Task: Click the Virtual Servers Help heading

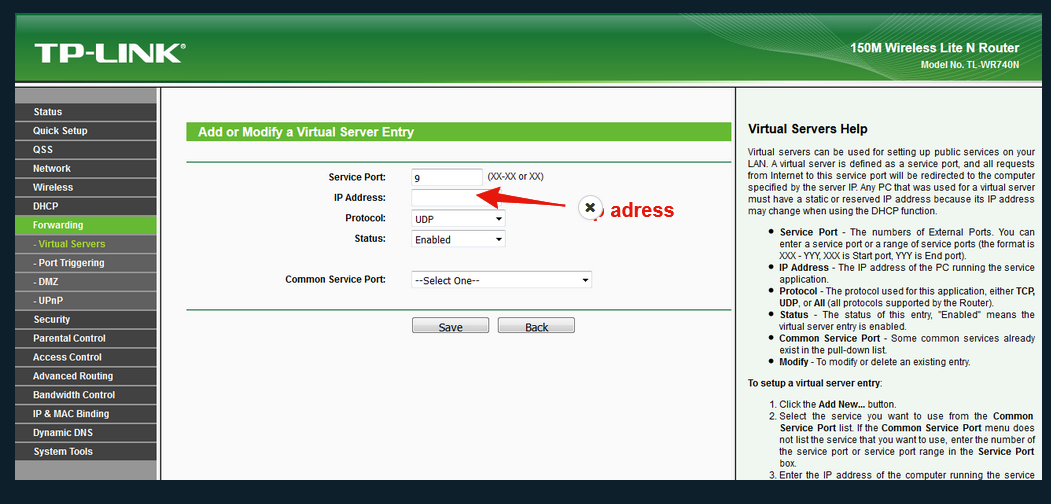Action: coord(808,129)
